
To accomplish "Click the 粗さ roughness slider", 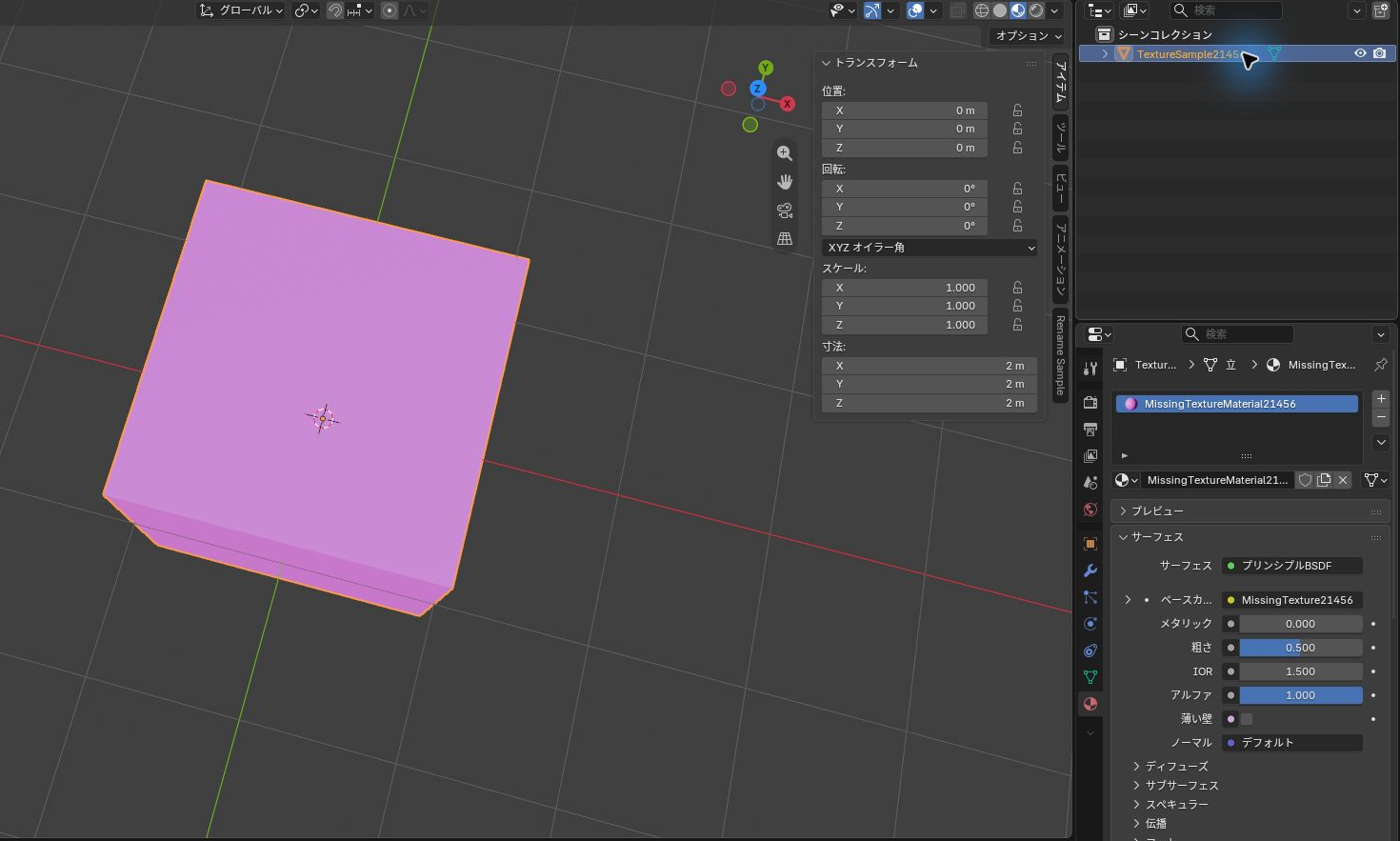I will 1300,648.
